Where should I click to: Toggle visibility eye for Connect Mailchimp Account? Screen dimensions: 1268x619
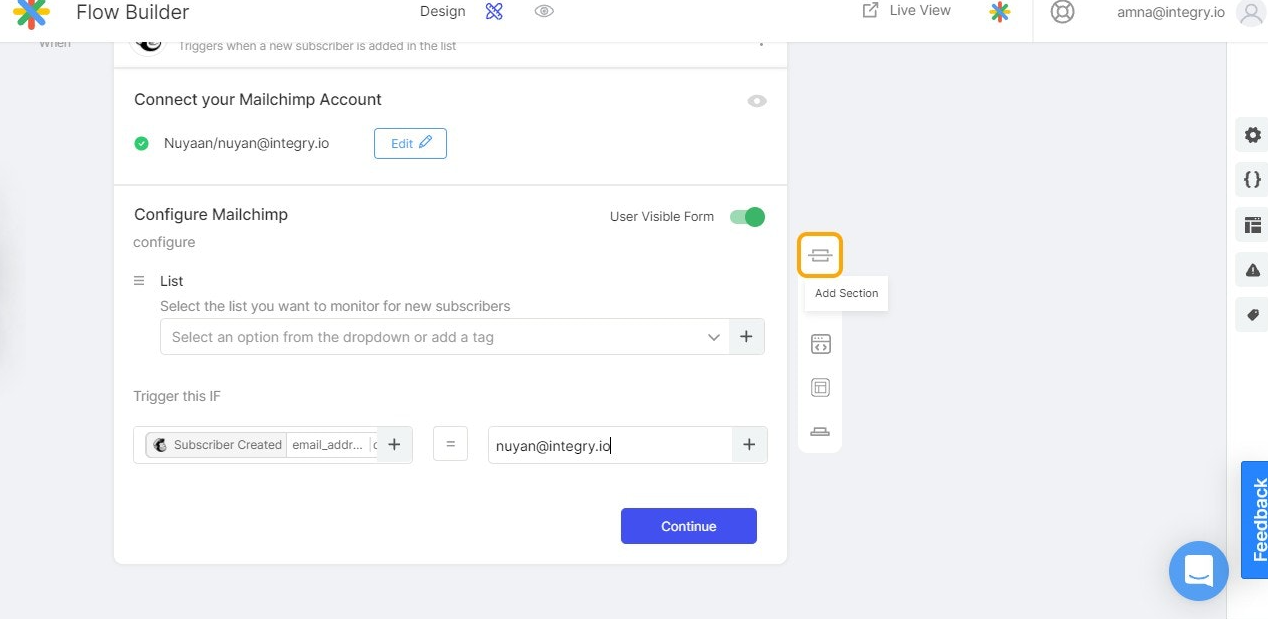click(x=757, y=101)
